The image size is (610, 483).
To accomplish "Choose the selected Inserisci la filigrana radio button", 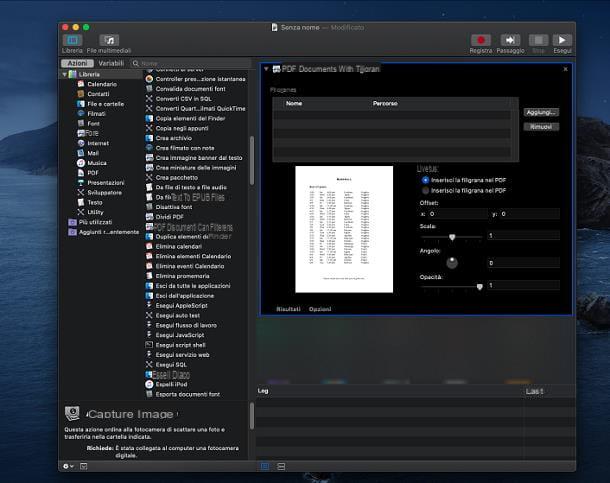I will [x=425, y=180].
